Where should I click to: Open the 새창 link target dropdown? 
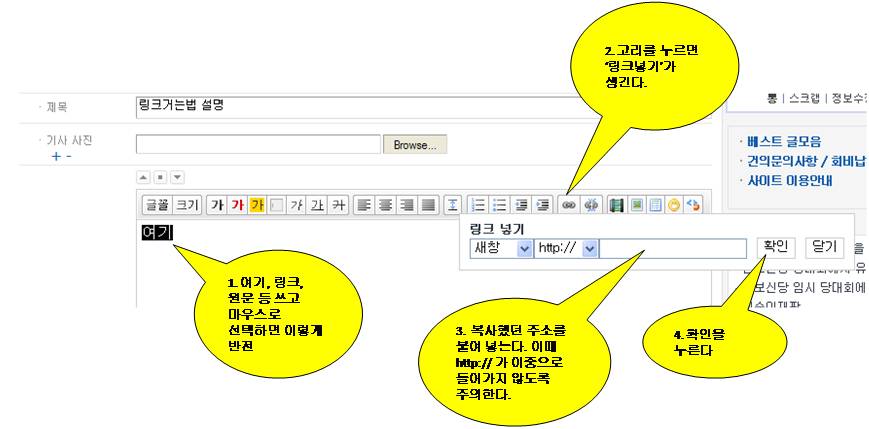tap(499, 248)
